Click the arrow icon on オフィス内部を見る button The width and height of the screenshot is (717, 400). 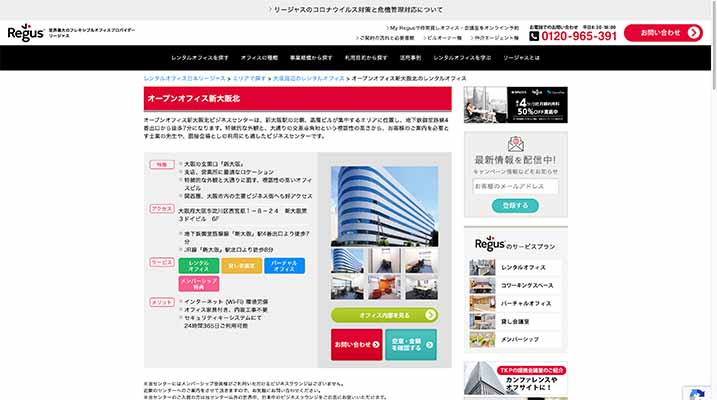(x=430, y=315)
